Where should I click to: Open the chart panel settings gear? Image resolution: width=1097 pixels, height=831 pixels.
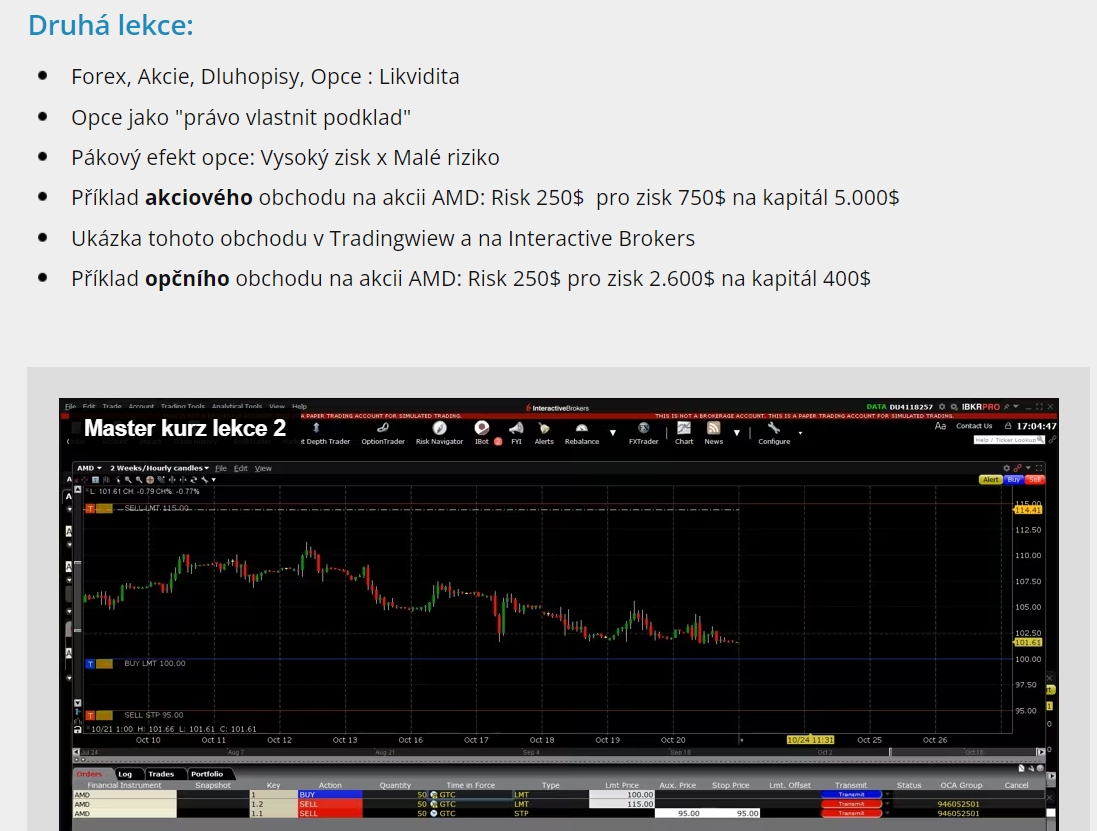click(x=1007, y=468)
